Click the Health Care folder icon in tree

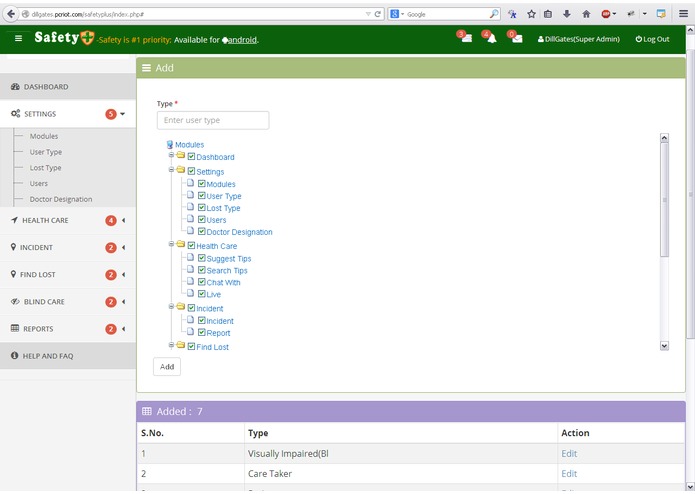tap(180, 244)
